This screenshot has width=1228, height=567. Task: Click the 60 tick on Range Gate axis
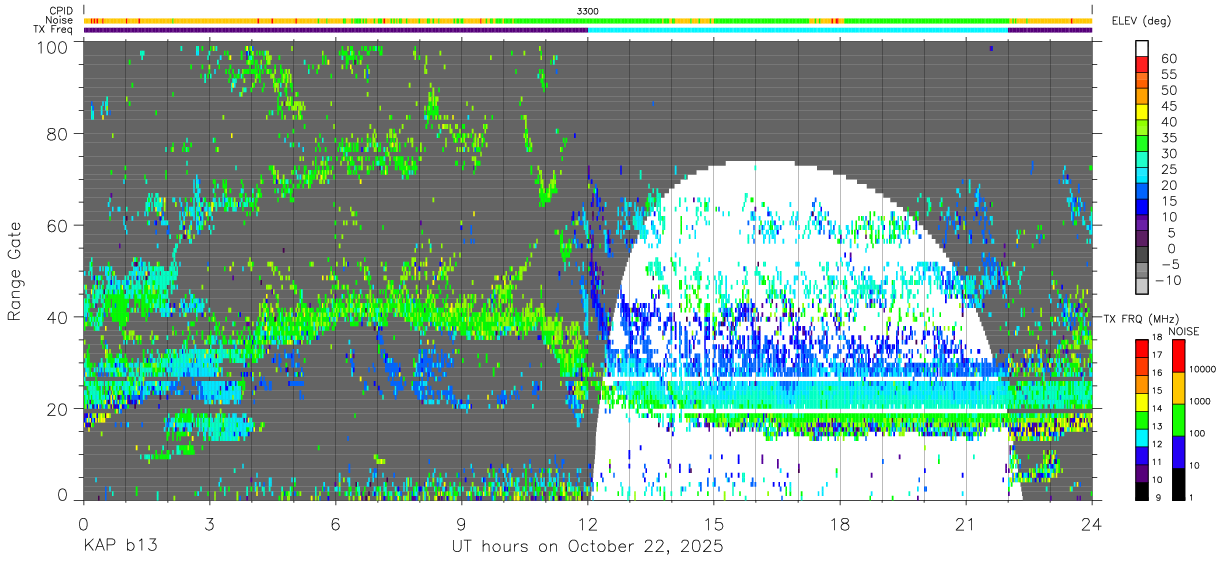[x=58, y=226]
